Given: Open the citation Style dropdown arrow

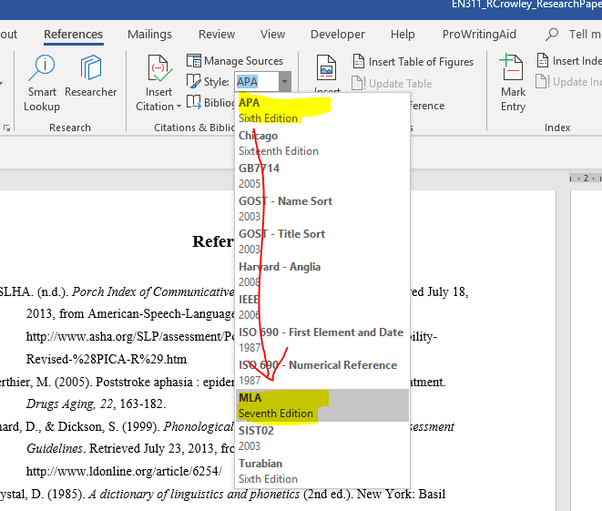Looking at the screenshot, I should [x=284, y=81].
